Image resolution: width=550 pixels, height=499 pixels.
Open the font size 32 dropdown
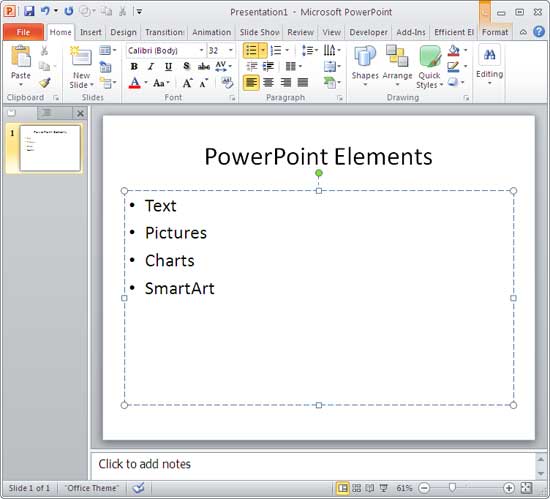231,50
